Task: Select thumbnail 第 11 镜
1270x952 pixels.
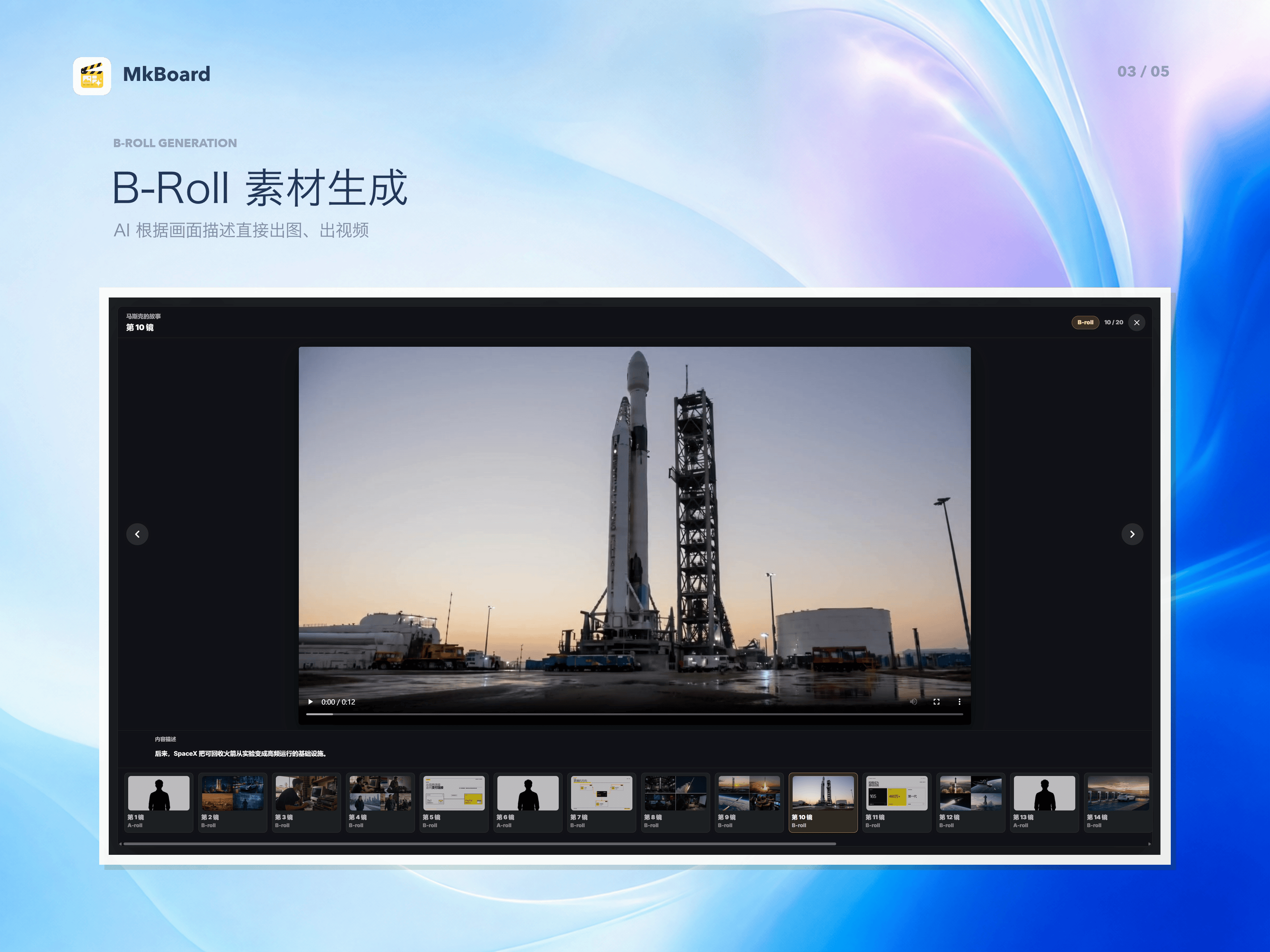Action: click(897, 802)
